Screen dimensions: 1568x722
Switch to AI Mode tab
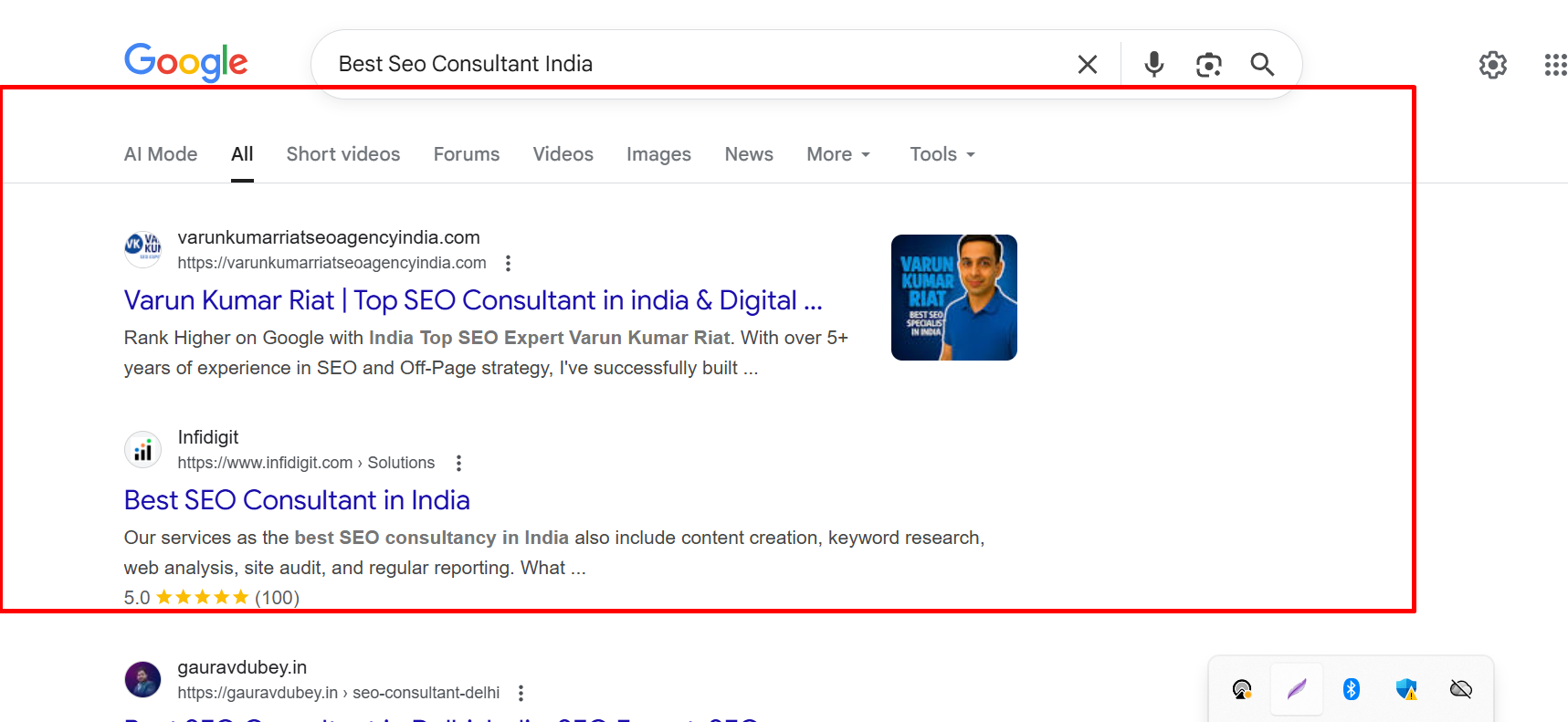click(x=161, y=154)
